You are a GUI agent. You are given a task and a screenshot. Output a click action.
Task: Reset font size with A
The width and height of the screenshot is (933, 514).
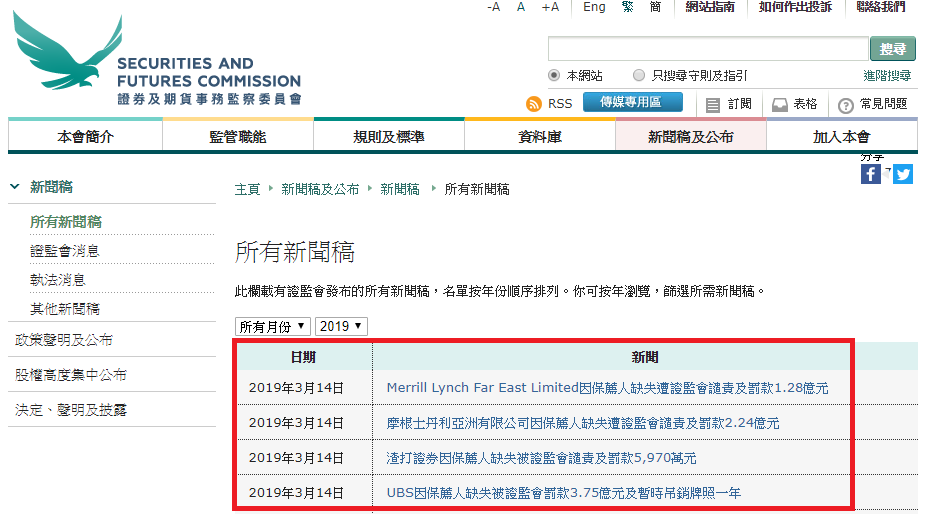pos(521,7)
